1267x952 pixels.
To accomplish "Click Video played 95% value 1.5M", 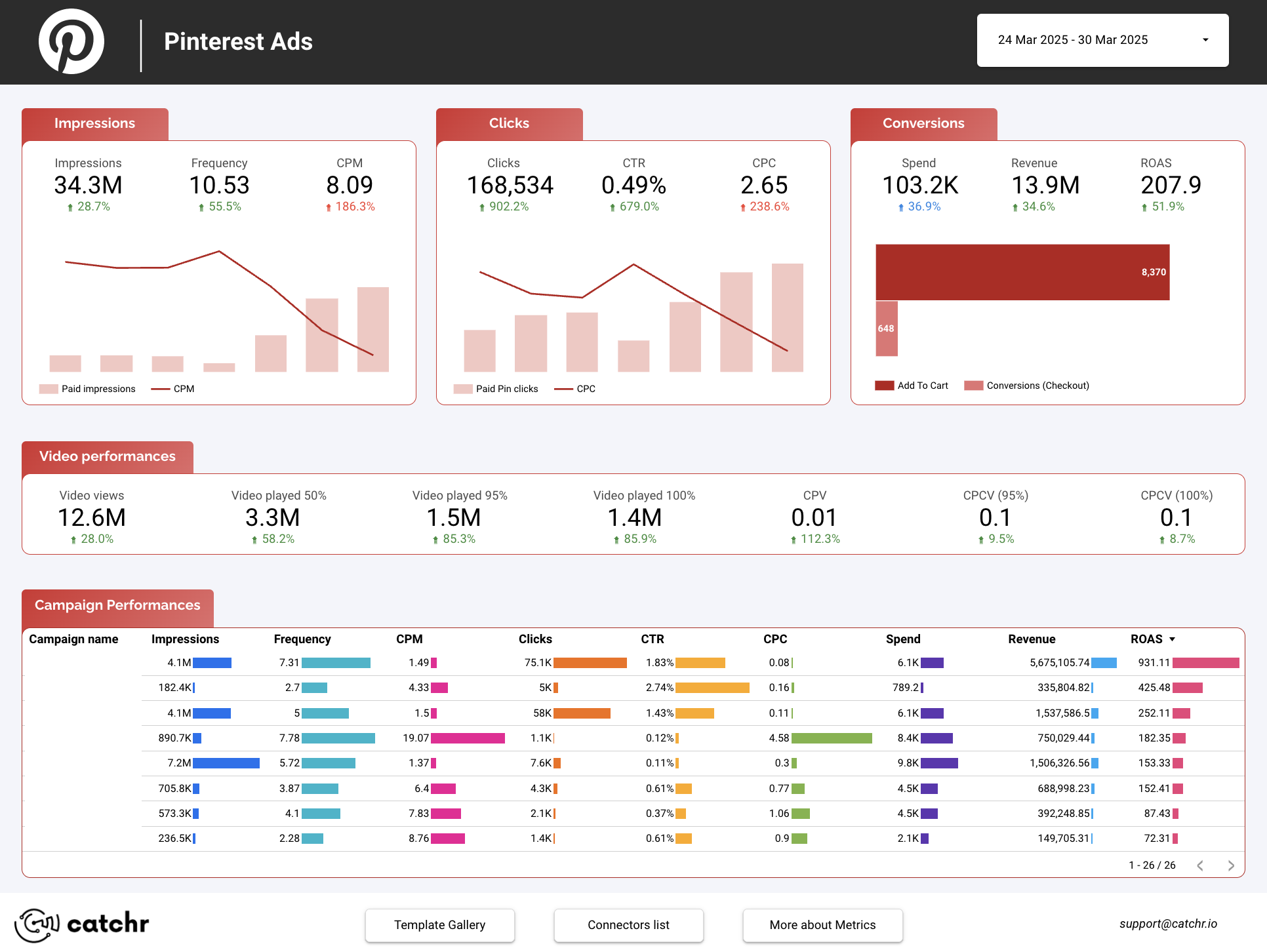I will tap(453, 518).
